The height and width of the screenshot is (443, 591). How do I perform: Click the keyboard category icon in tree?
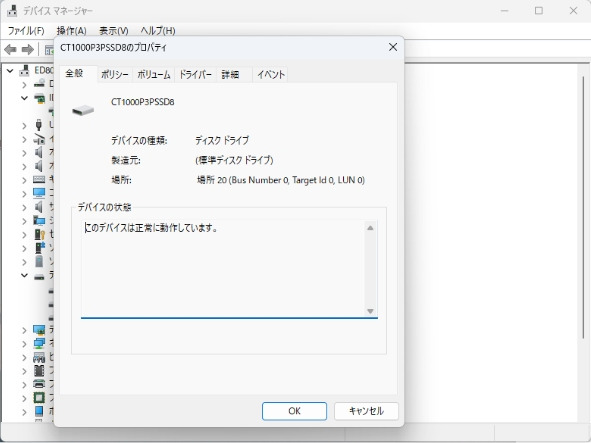pyautogui.click(x=39, y=179)
